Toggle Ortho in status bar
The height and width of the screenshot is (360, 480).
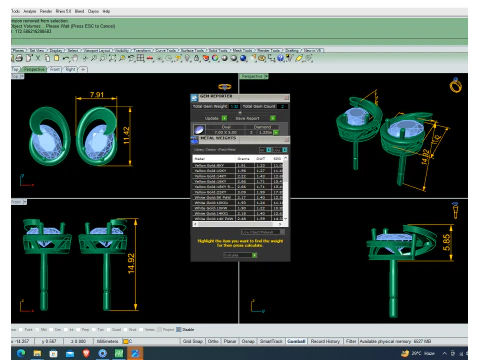[213, 341]
